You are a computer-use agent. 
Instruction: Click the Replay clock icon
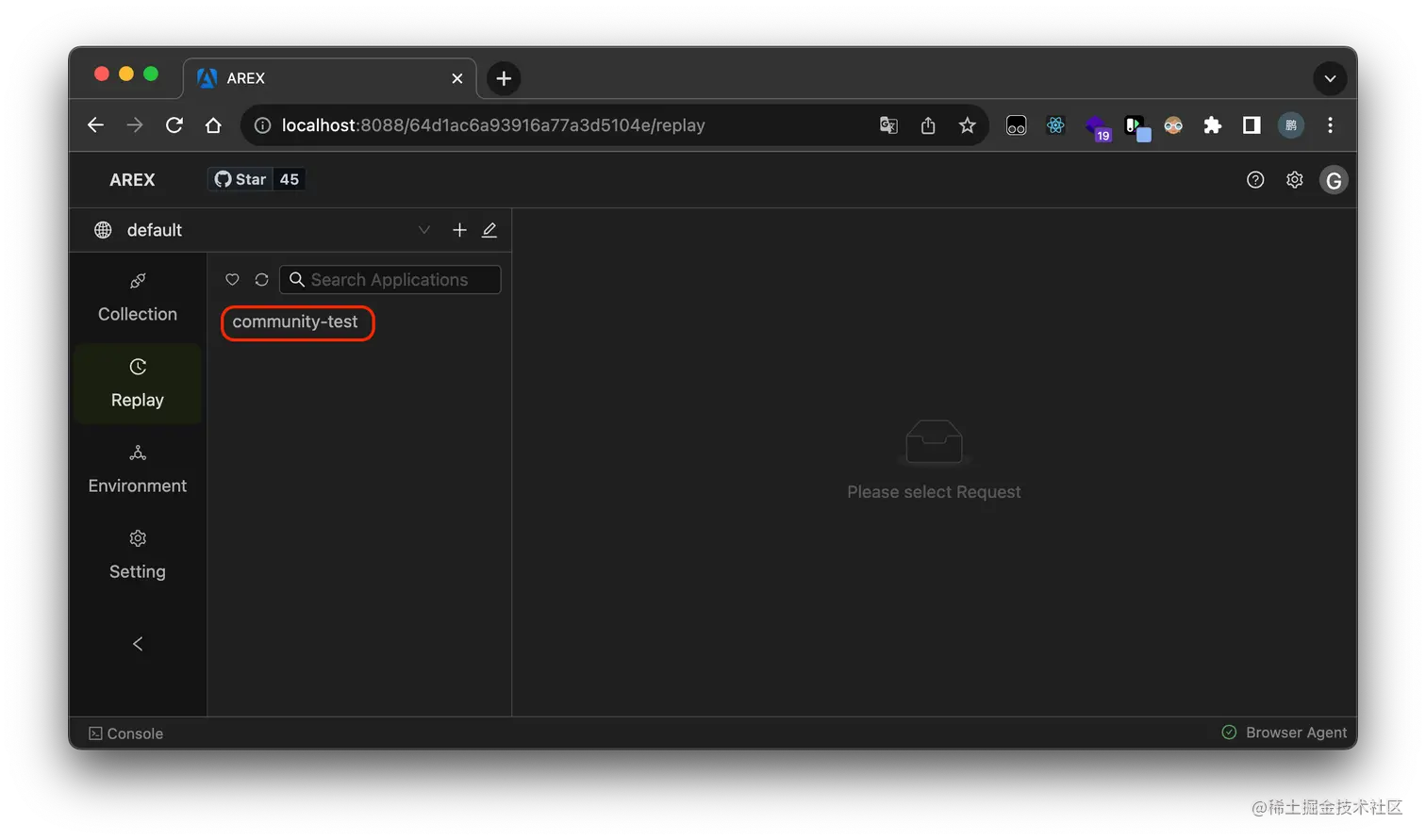(138, 367)
